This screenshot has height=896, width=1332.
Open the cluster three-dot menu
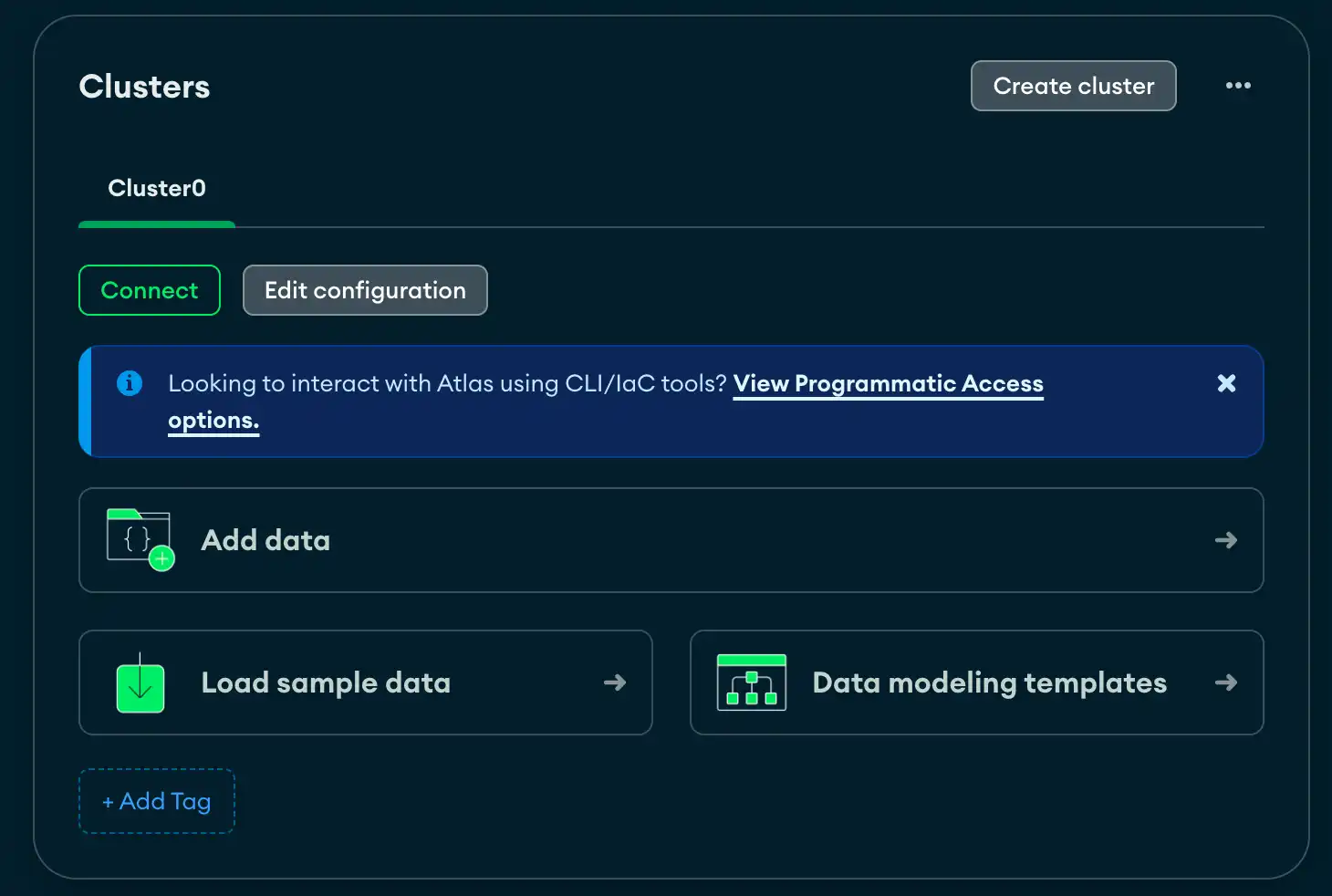pos(1238,86)
